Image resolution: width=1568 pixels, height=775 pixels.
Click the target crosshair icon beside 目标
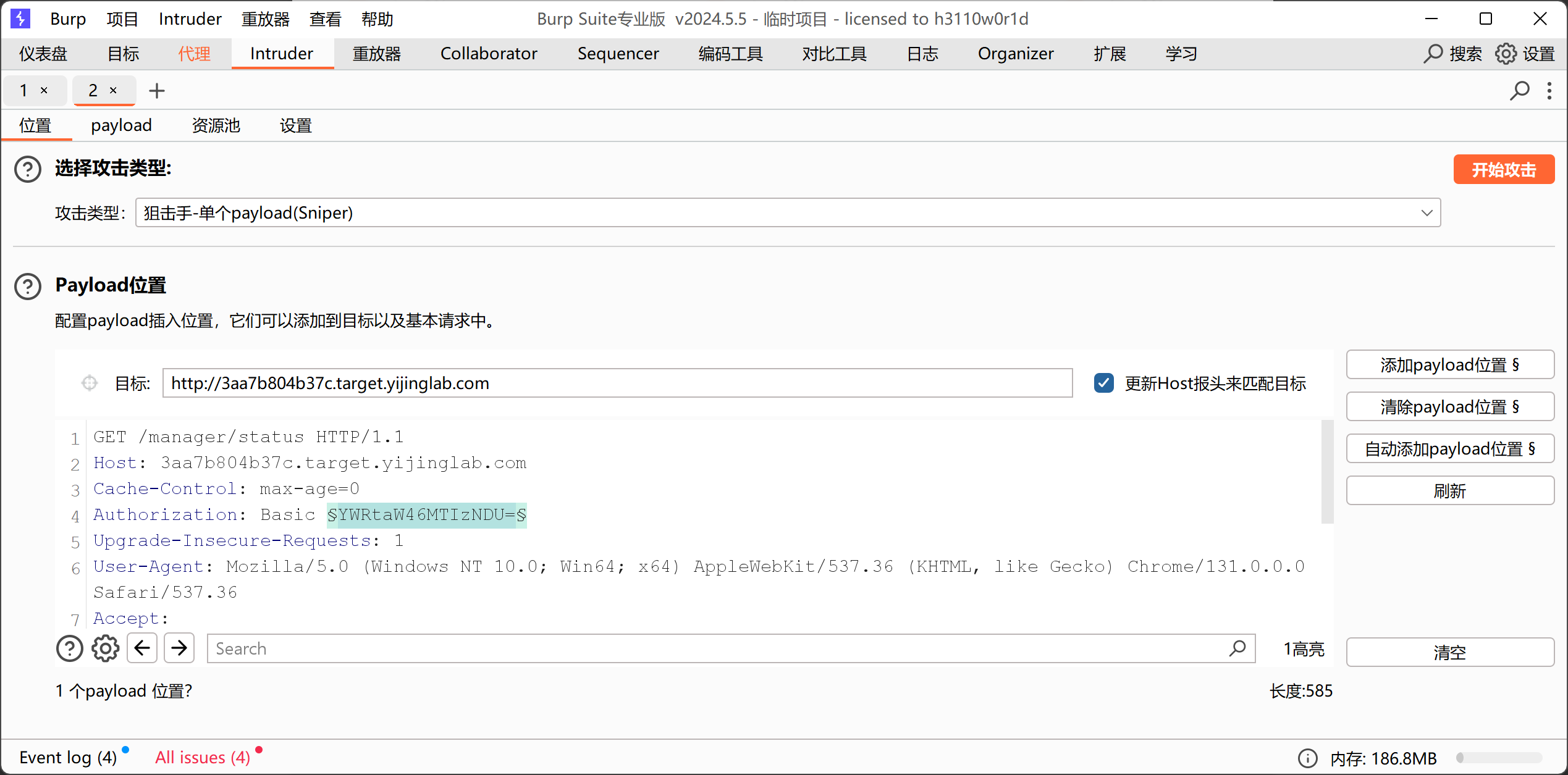90,383
